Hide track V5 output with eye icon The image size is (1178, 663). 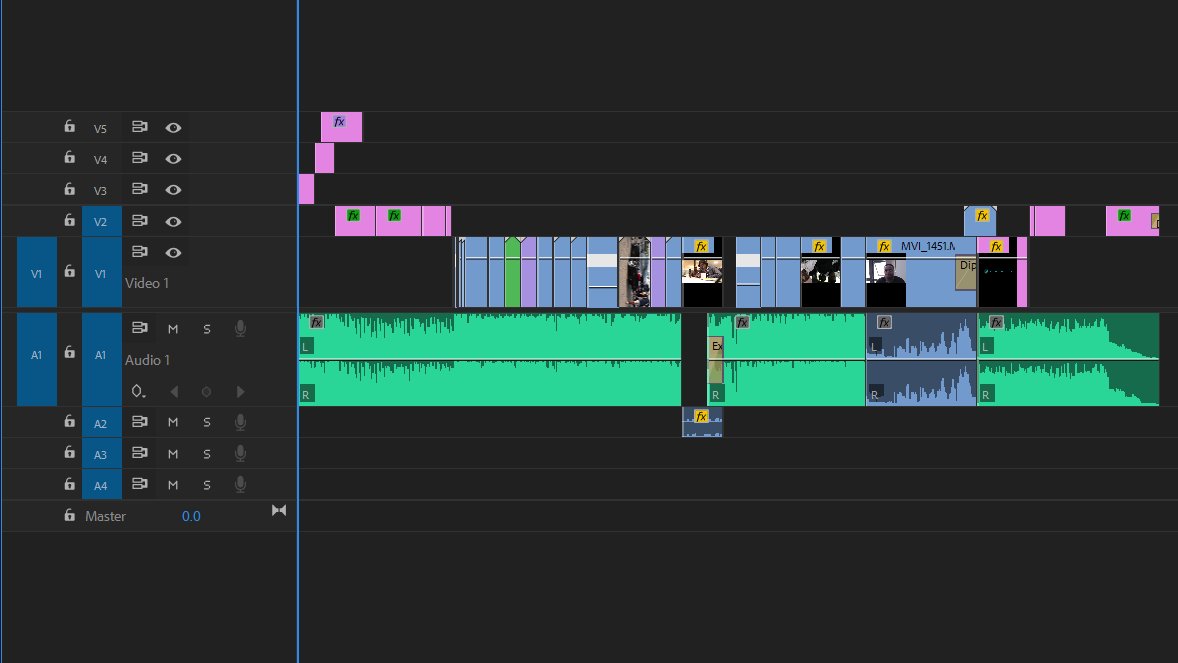pyautogui.click(x=173, y=128)
